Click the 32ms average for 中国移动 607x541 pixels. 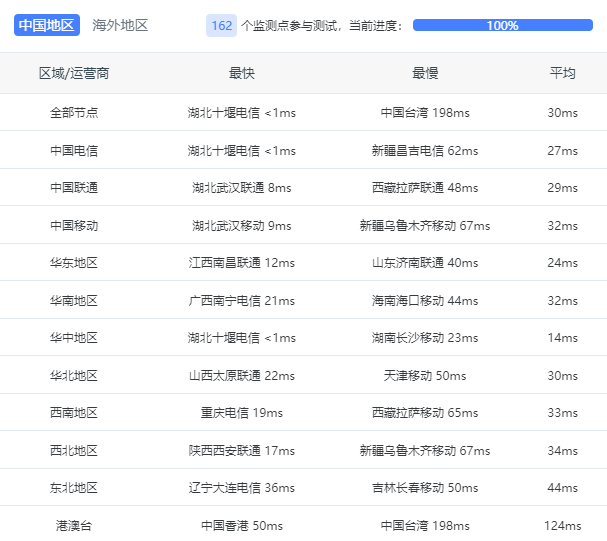[x=562, y=226]
